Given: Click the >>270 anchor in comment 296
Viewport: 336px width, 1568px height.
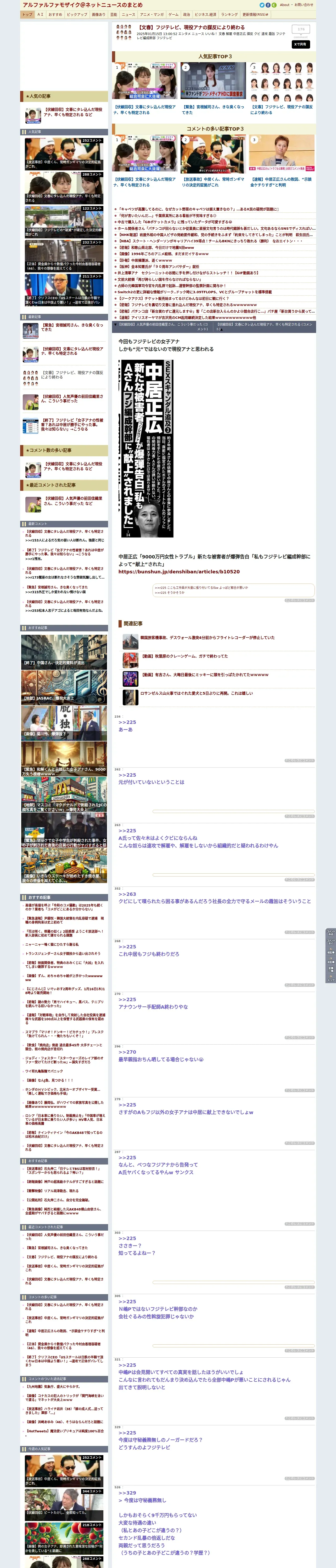Looking at the screenshot, I should pyautogui.click(x=127, y=1052).
